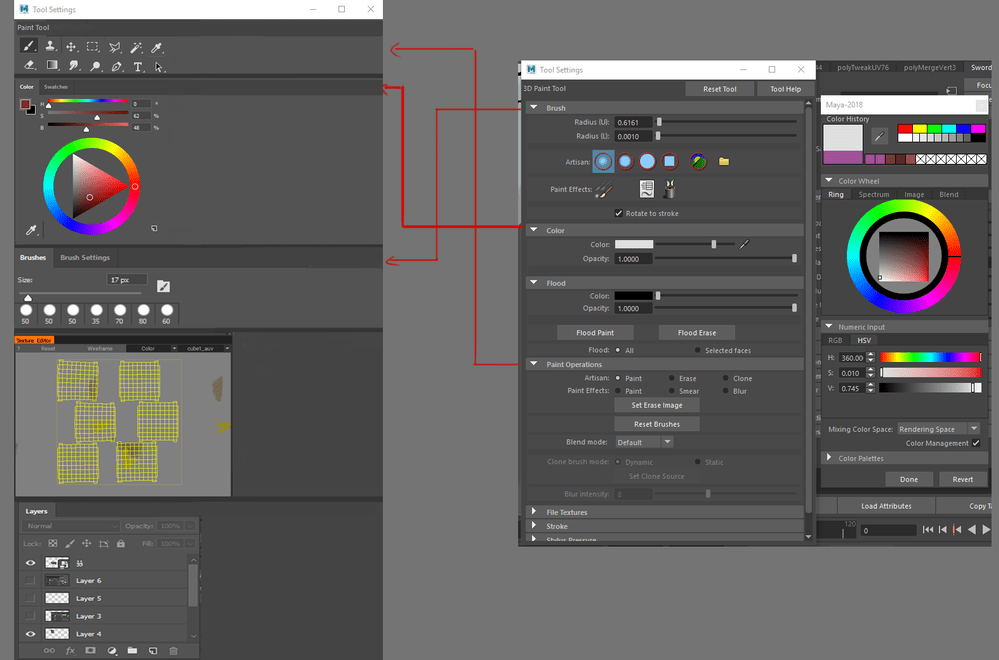The image size is (999, 660).
Task: Select the Type tool
Action: pyautogui.click(x=138, y=66)
